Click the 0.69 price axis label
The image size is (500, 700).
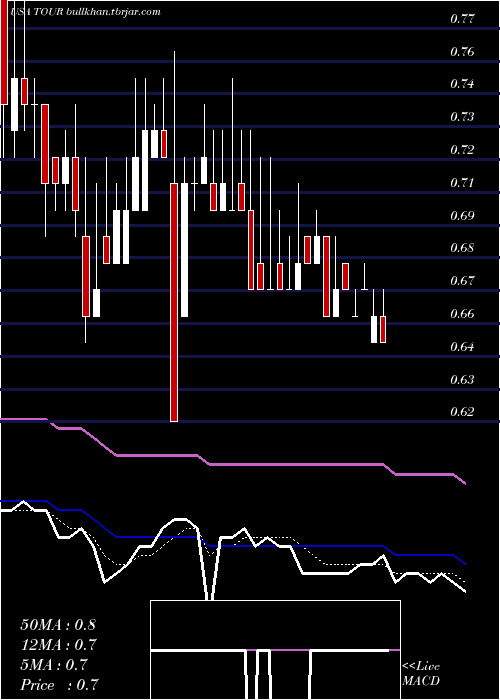tap(462, 216)
